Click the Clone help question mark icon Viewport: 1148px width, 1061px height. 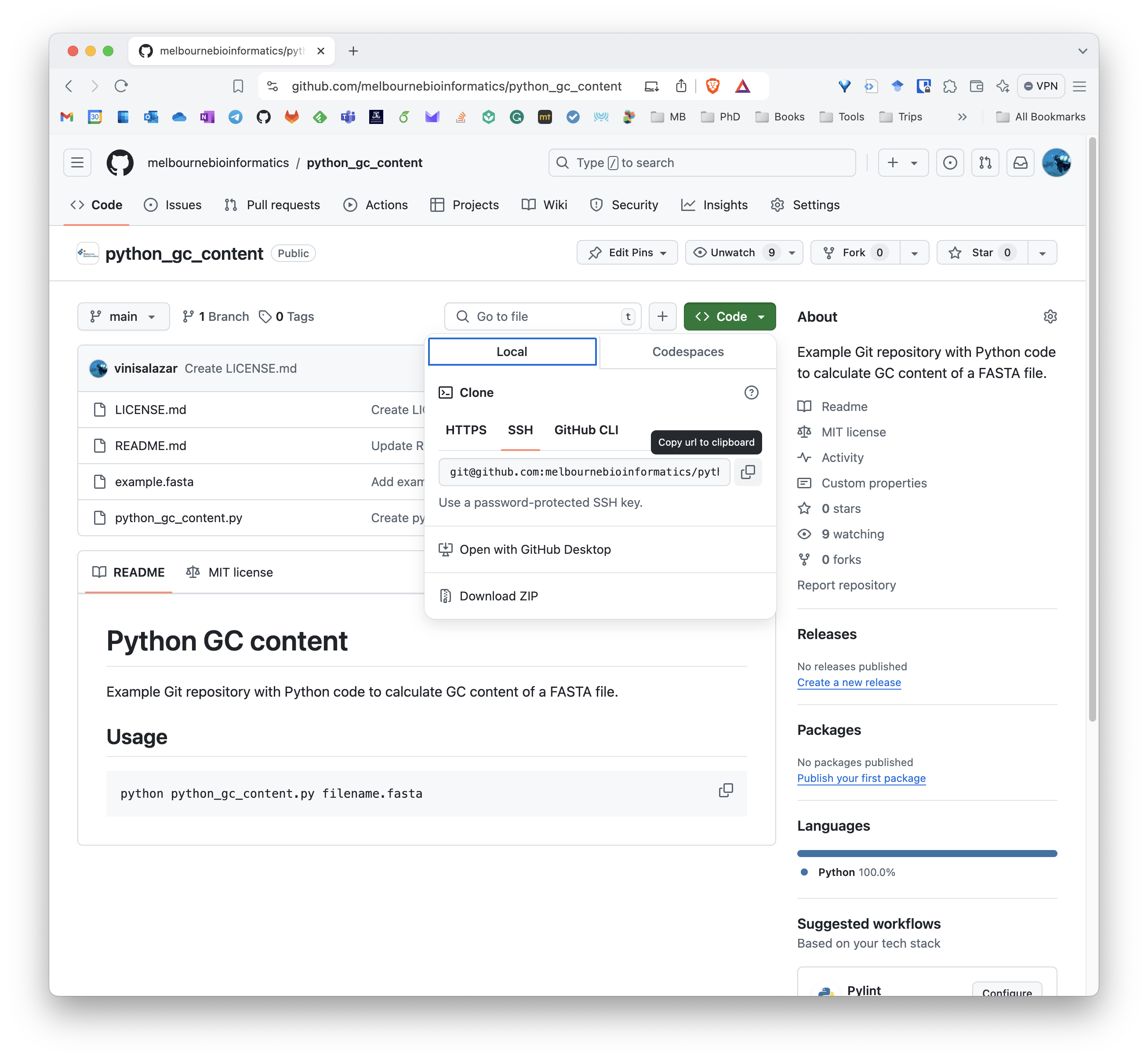(x=751, y=392)
